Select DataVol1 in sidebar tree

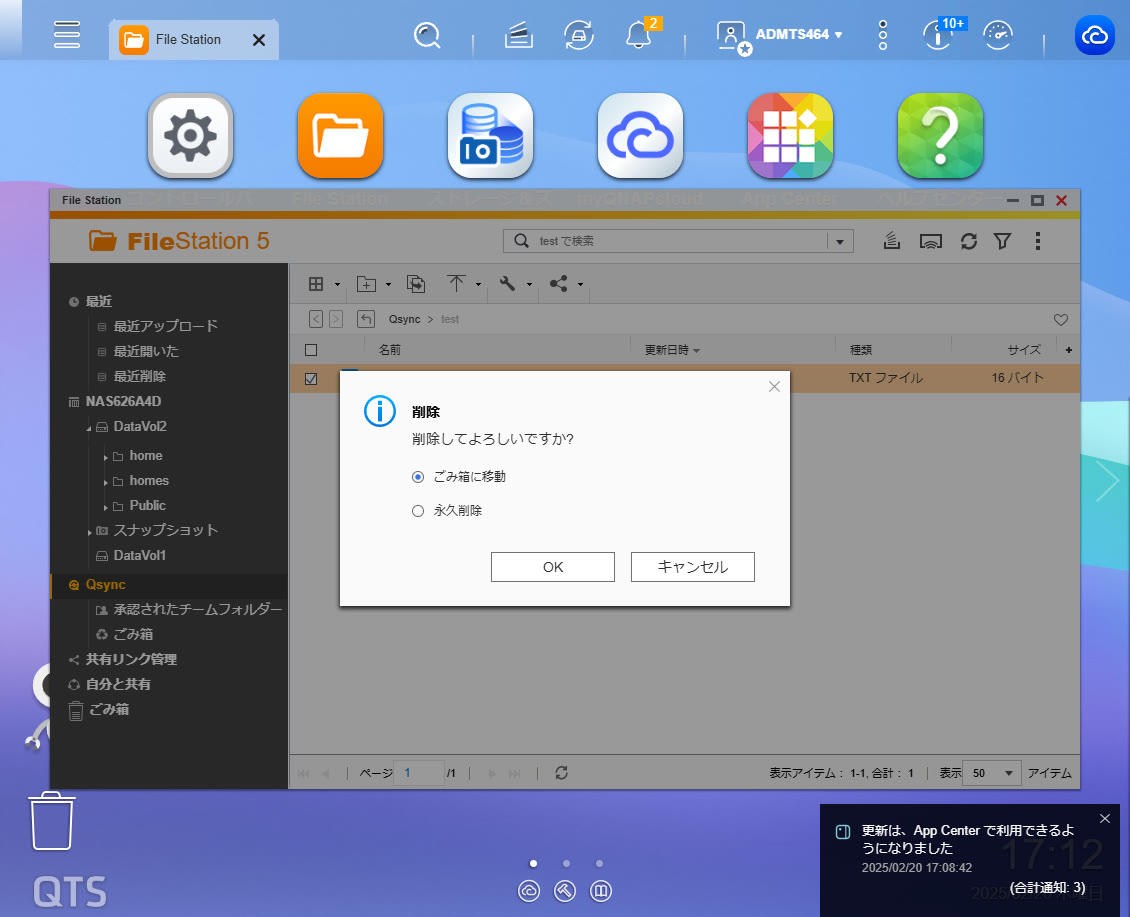(139, 555)
